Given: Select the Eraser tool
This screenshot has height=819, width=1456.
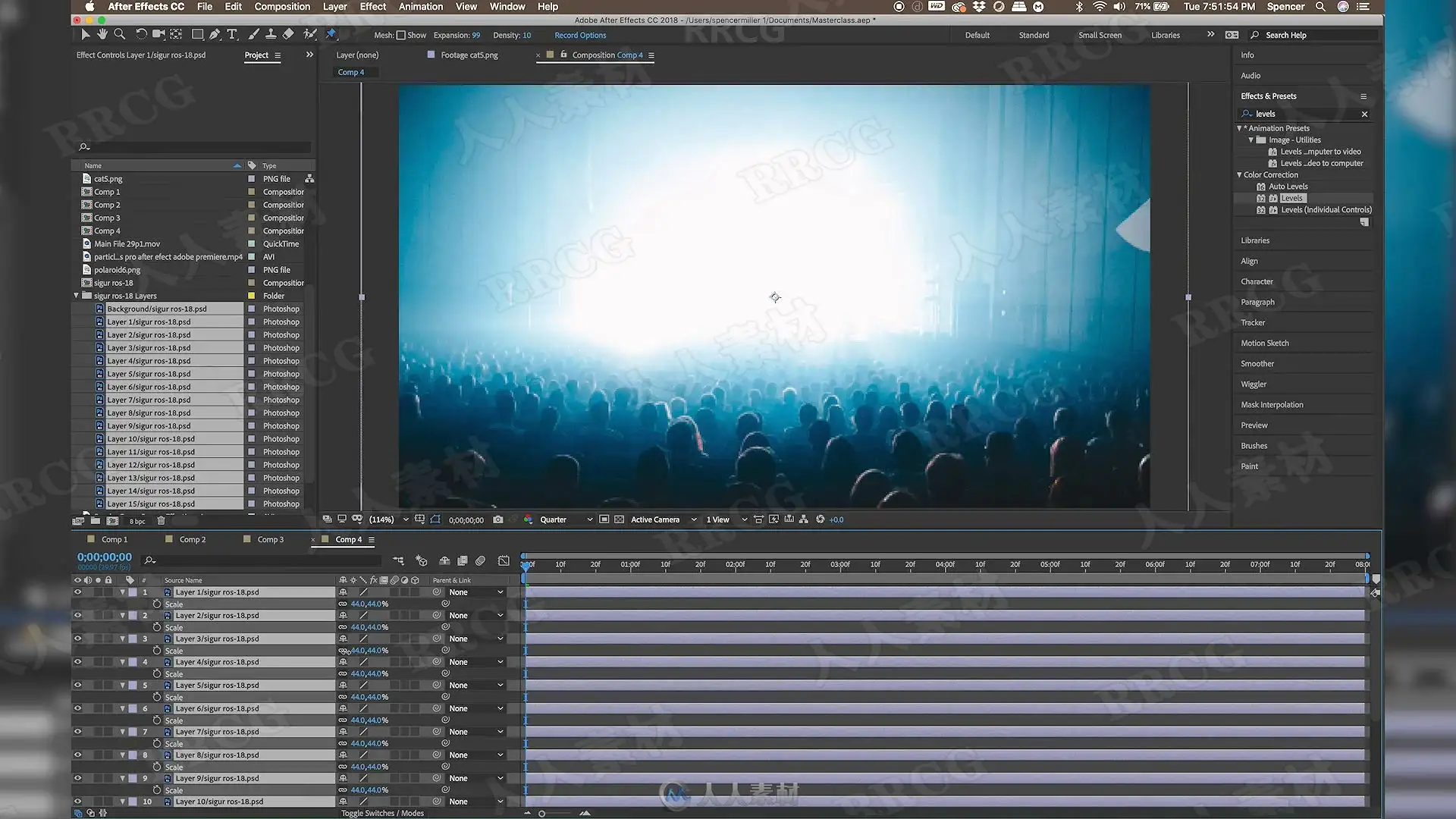Looking at the screenshot, I should click(288, 34).
